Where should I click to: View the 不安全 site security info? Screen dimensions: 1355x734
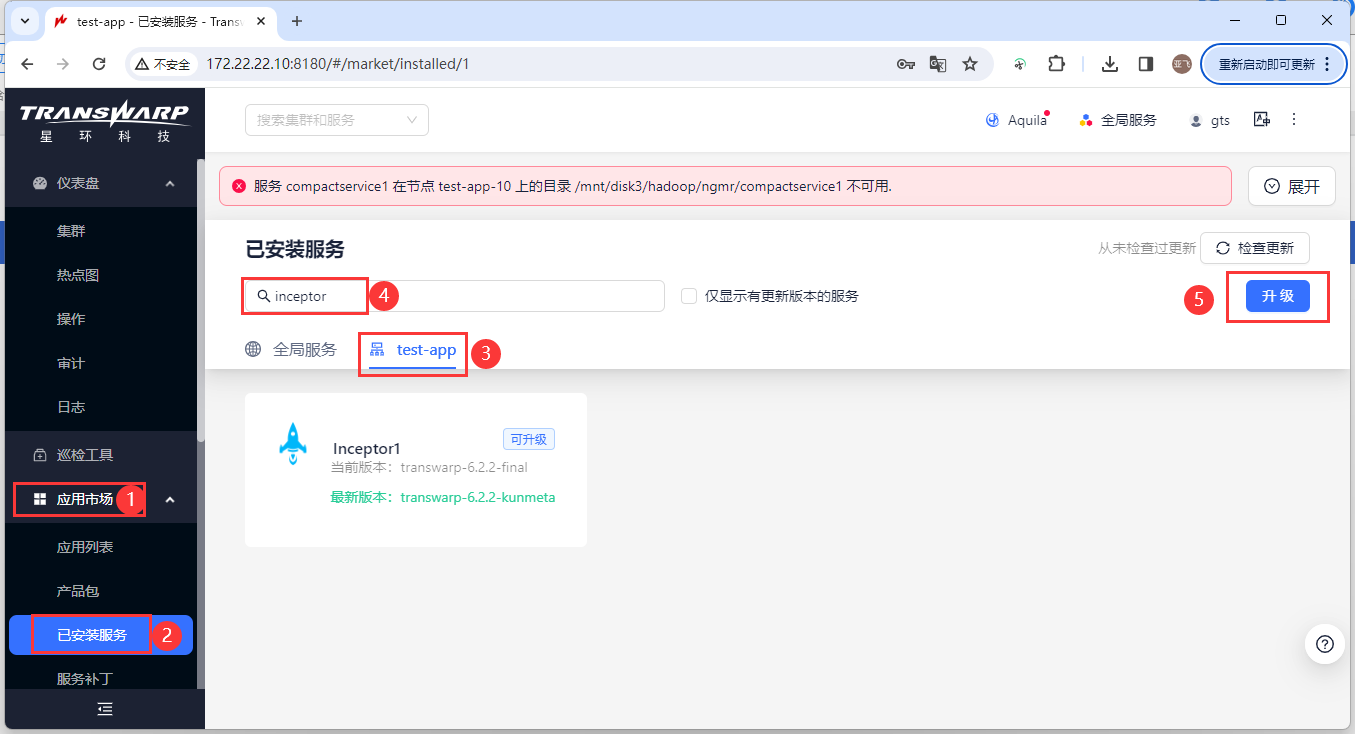[x=162, y=64]
